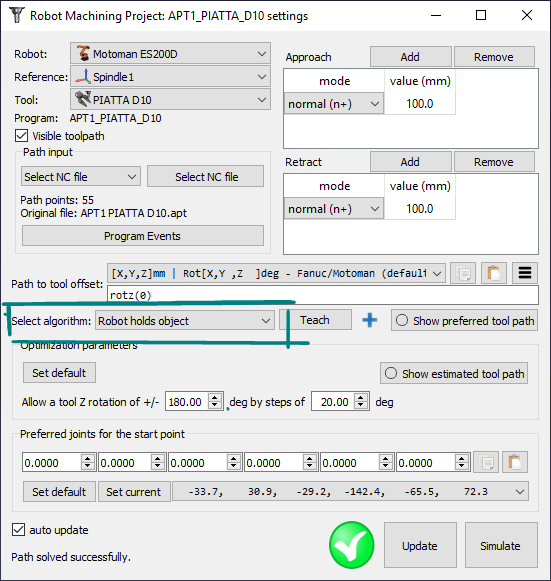The width and height of the screenshot is (551, 581).
Task: Click the Teach button
Action: coord(315,320)
